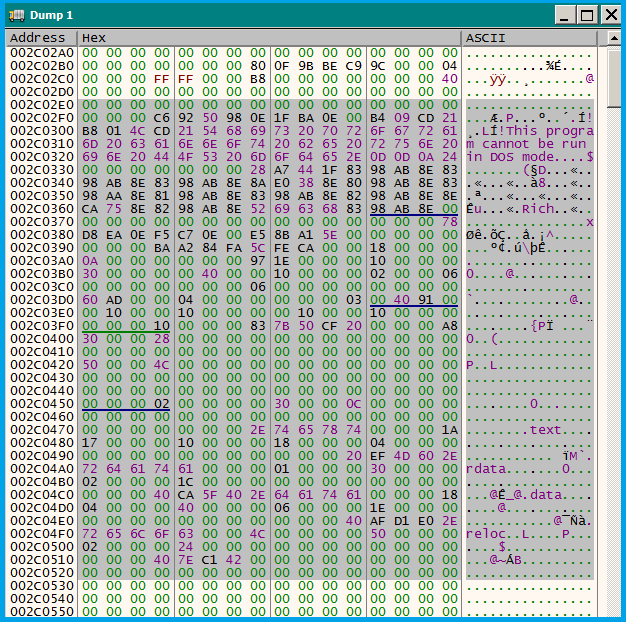Click the Dump 1 window icon
626x622 pixels.
pos(16,15)
